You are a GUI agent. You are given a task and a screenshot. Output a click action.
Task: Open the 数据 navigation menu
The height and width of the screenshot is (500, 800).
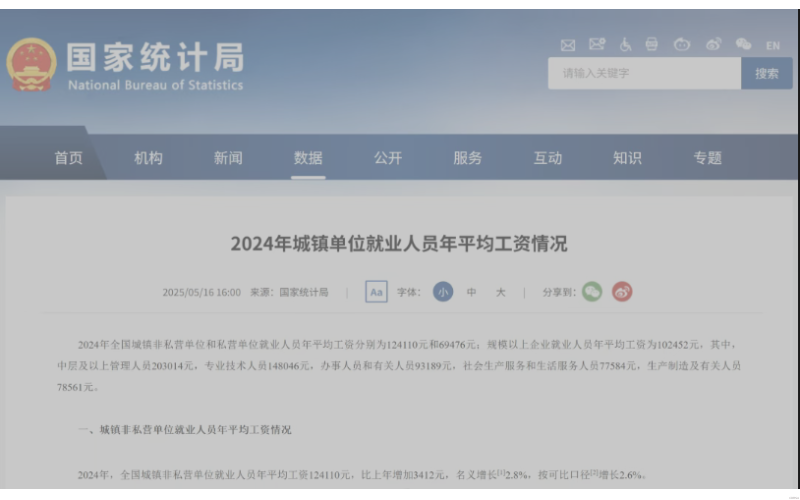[x=308, y=158]
